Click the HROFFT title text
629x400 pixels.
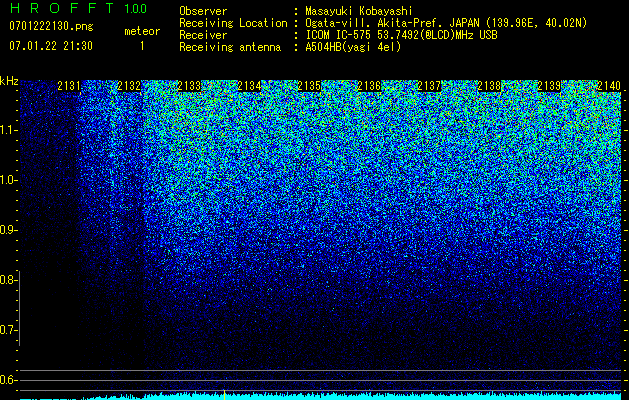tap(62, 8)
